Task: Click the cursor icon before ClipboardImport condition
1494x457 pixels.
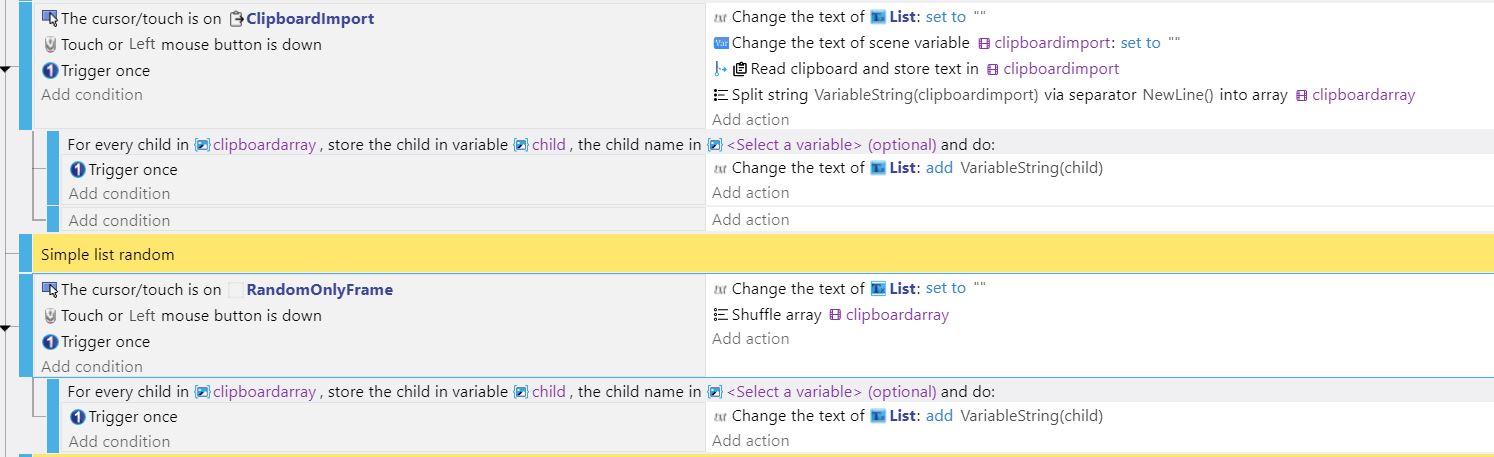Action: click(49, 18)
